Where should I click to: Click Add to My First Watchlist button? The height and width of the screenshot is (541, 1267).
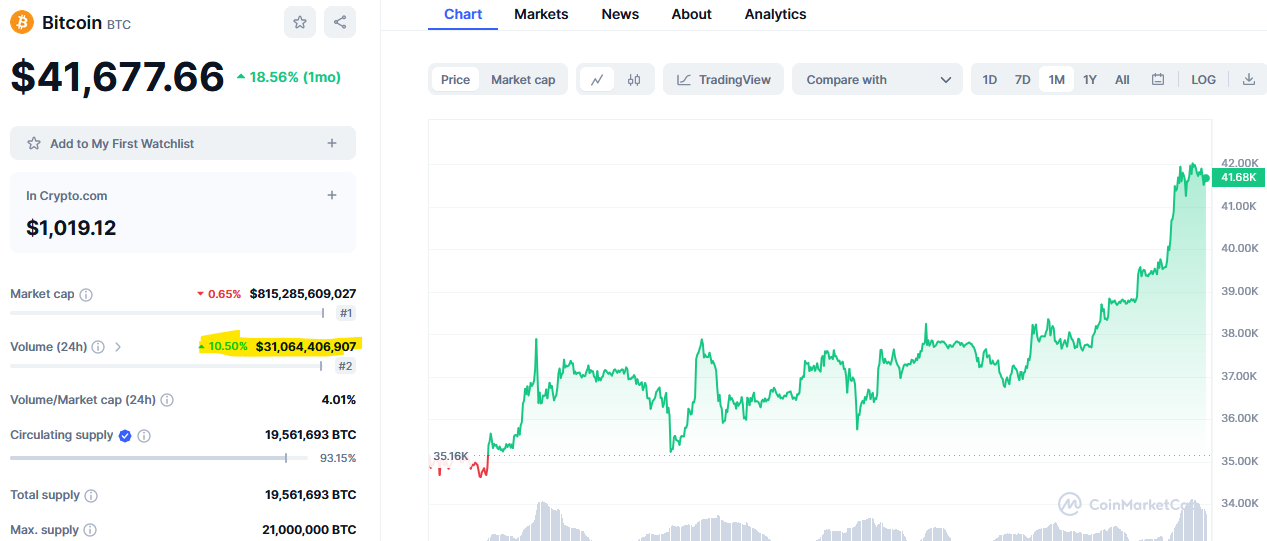pyautogui.click(x=183, y=143)
